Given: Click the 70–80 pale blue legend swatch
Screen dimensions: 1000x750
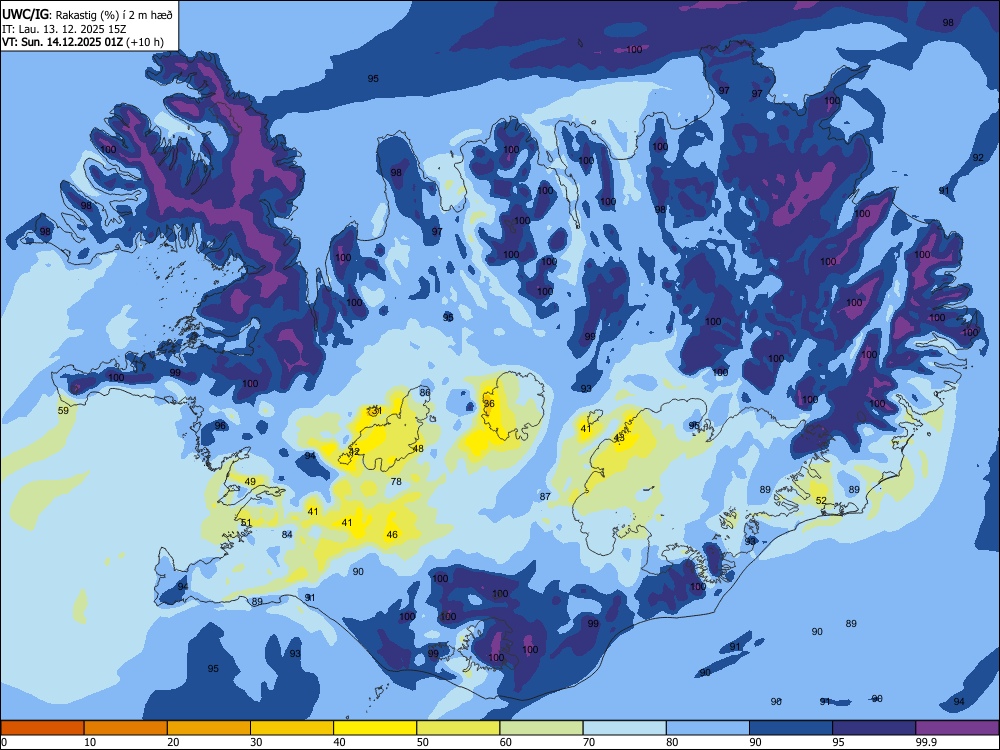Looking at the screenshot, I should point(624,728).
